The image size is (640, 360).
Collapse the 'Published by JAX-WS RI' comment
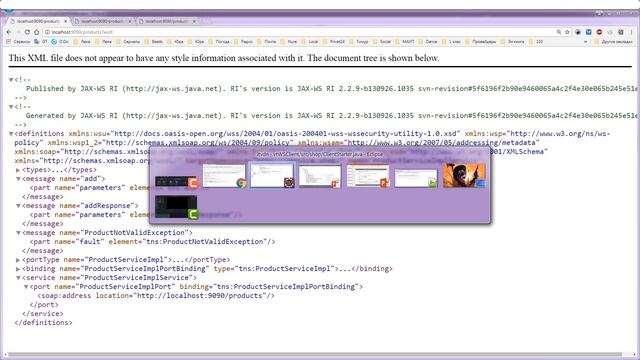tap(11, 80)
